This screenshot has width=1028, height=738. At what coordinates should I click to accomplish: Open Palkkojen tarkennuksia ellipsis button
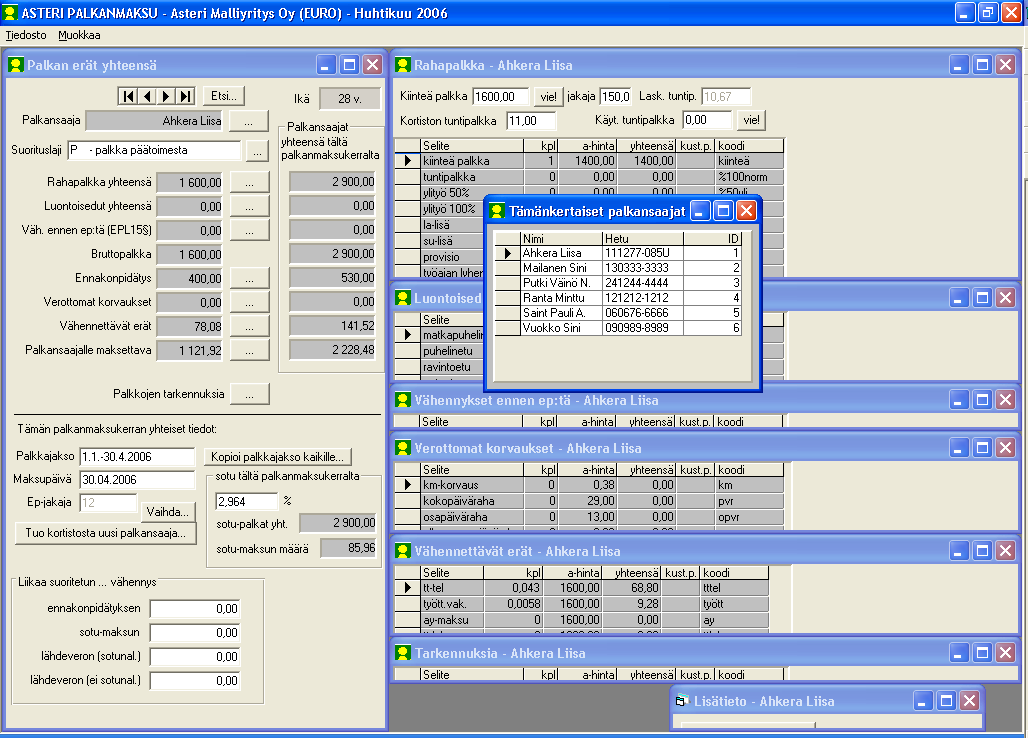point(249,395)
